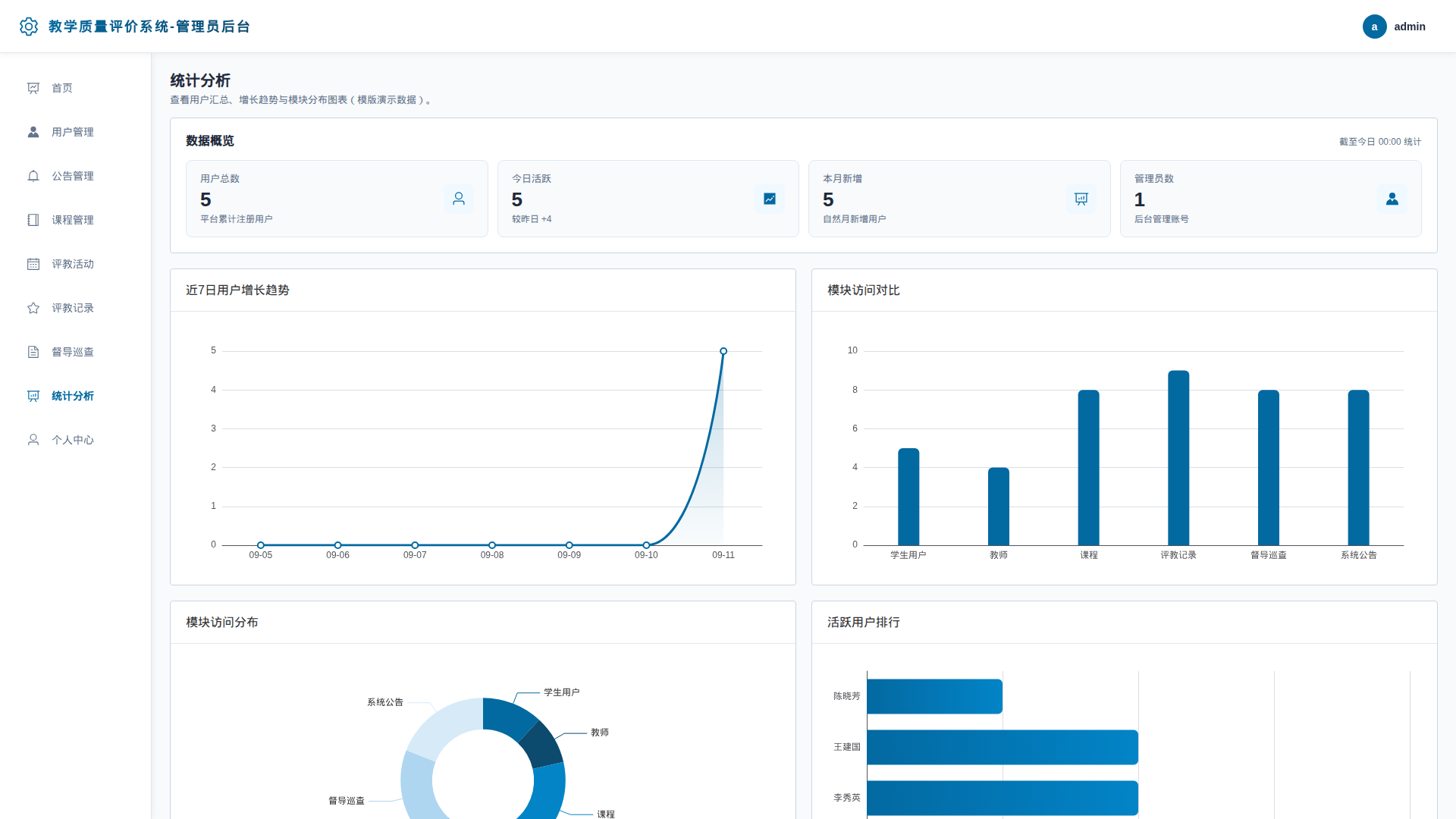Screen dimensions: 1456x819
Task: Click the 王建国 ranking bar
Action: 1003,747
